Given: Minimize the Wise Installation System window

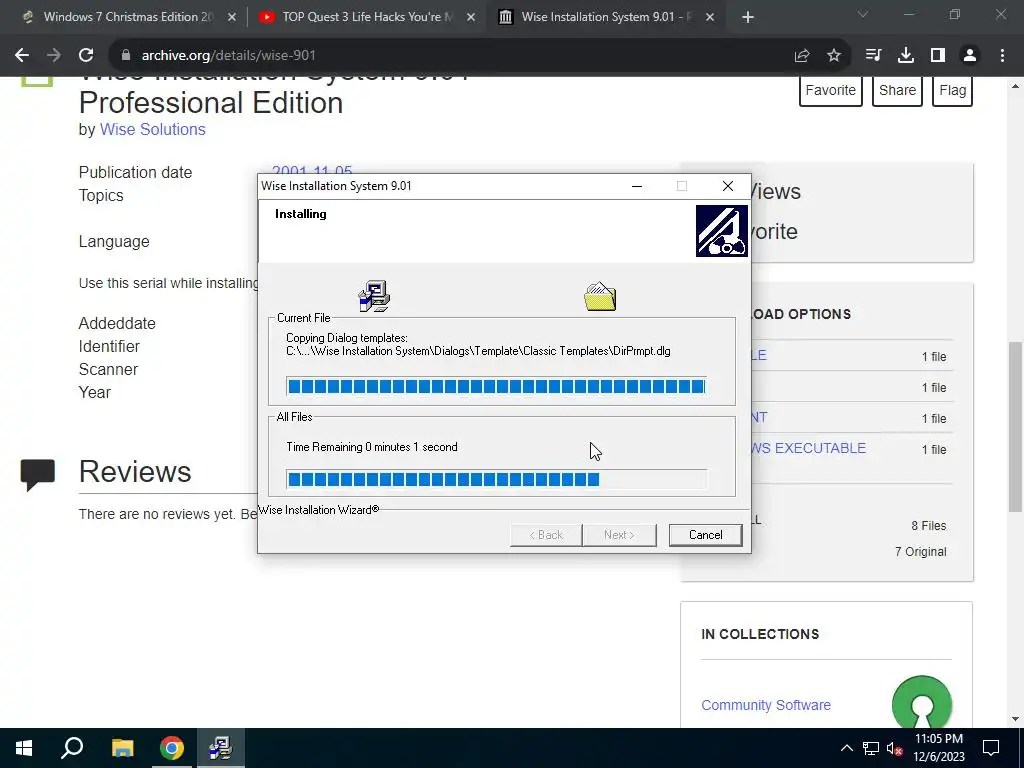Looking at the screenshot, I should [637, 186].
